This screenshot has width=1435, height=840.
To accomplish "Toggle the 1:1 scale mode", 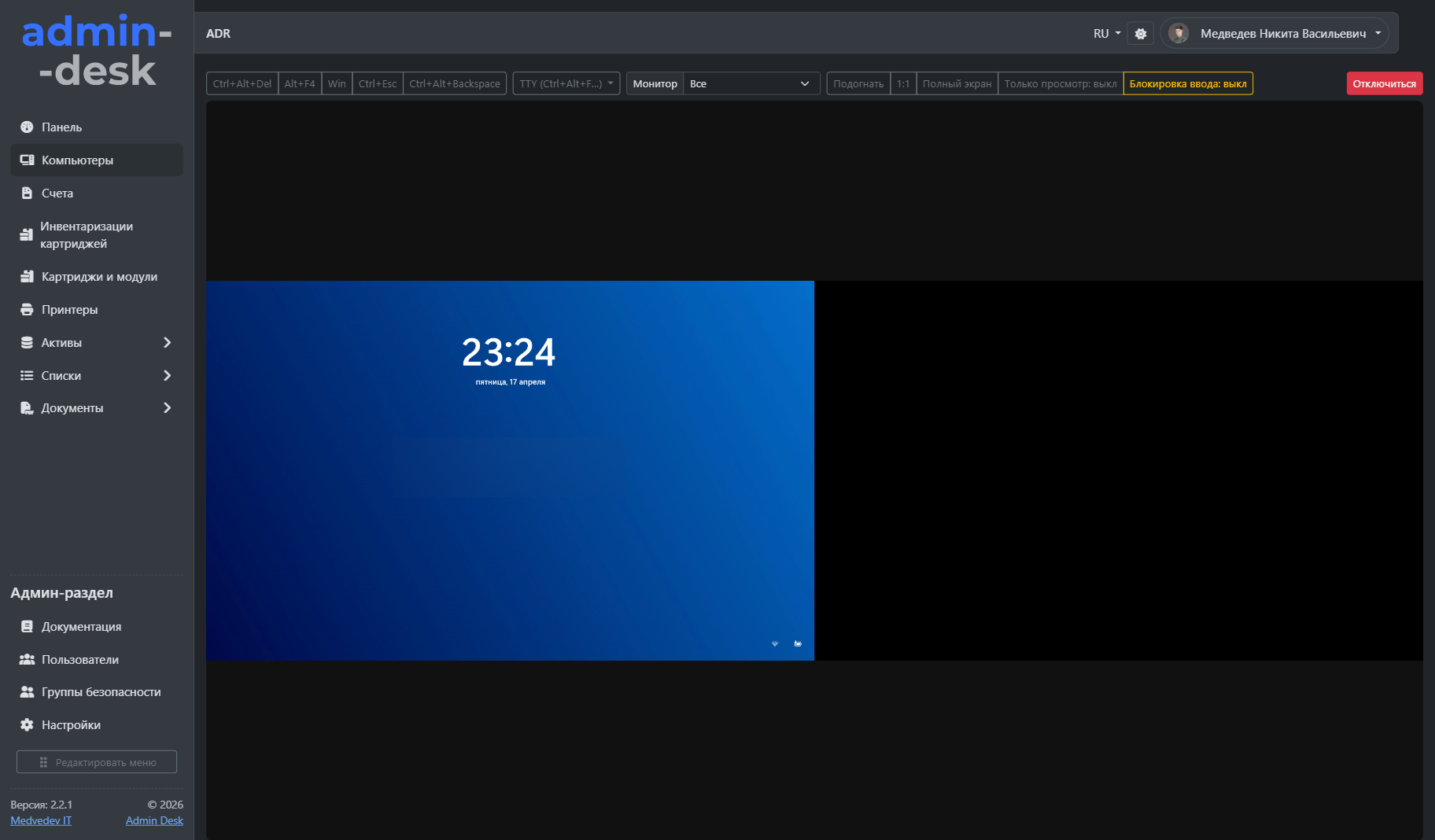I will click(902, 83).
